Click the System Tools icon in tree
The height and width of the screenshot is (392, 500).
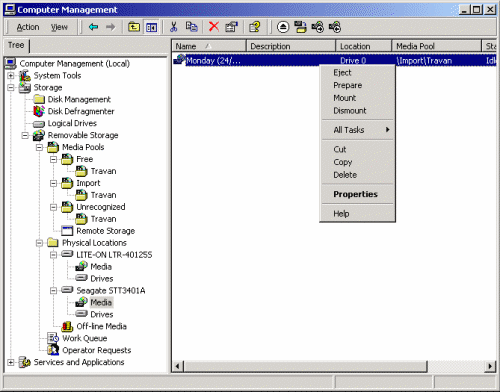(25, 76)
